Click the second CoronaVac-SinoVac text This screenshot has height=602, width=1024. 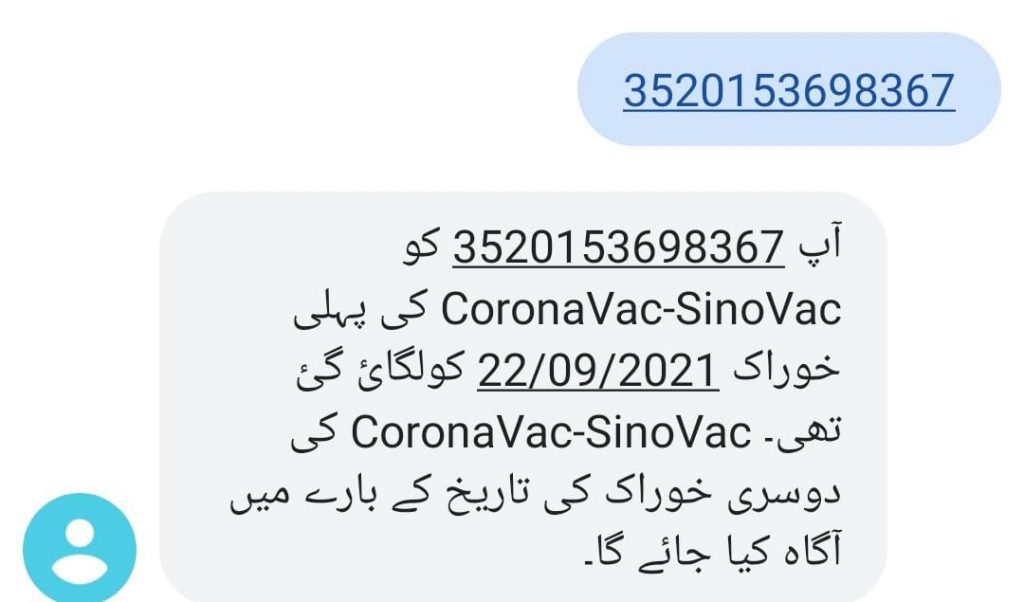click(x=551, y=432)
